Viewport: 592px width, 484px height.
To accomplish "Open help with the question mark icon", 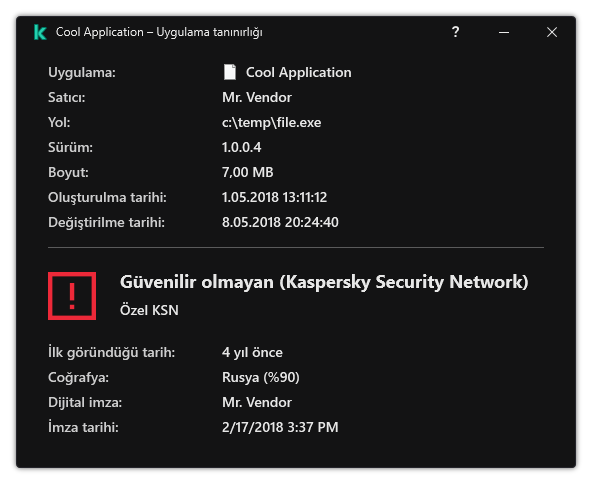I will 456,32.
